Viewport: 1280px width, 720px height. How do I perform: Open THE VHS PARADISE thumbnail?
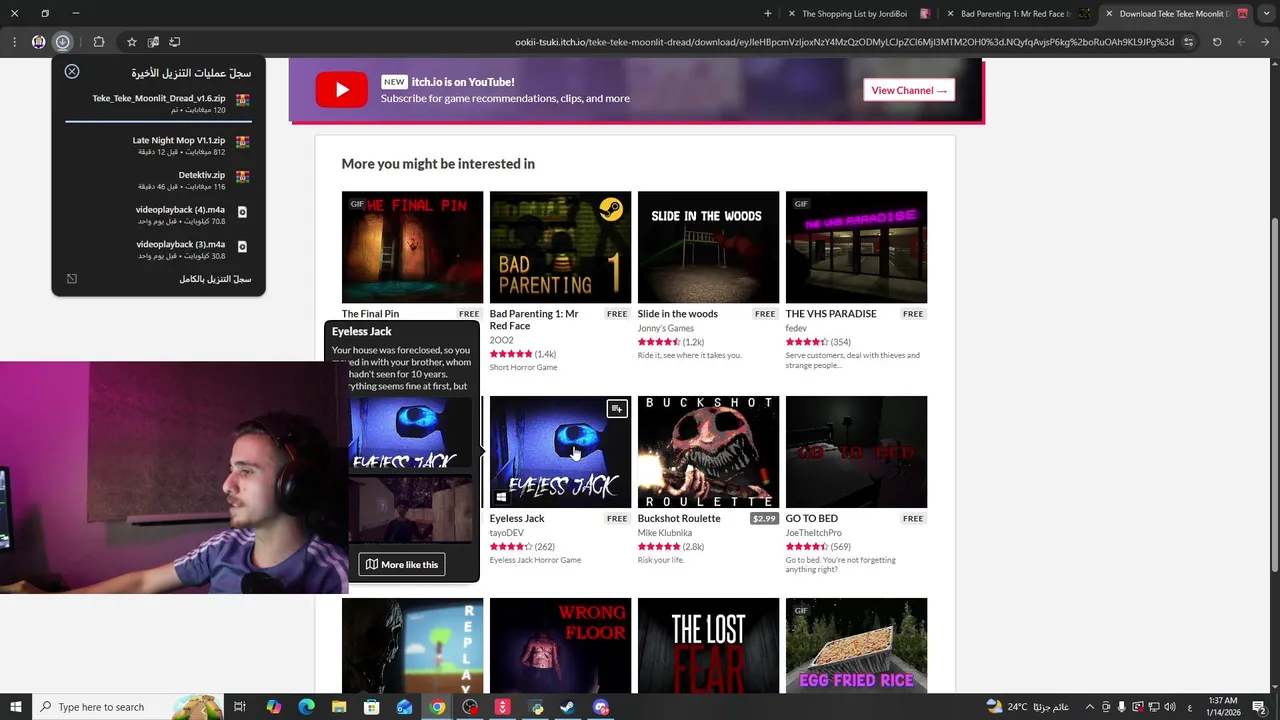856,247
